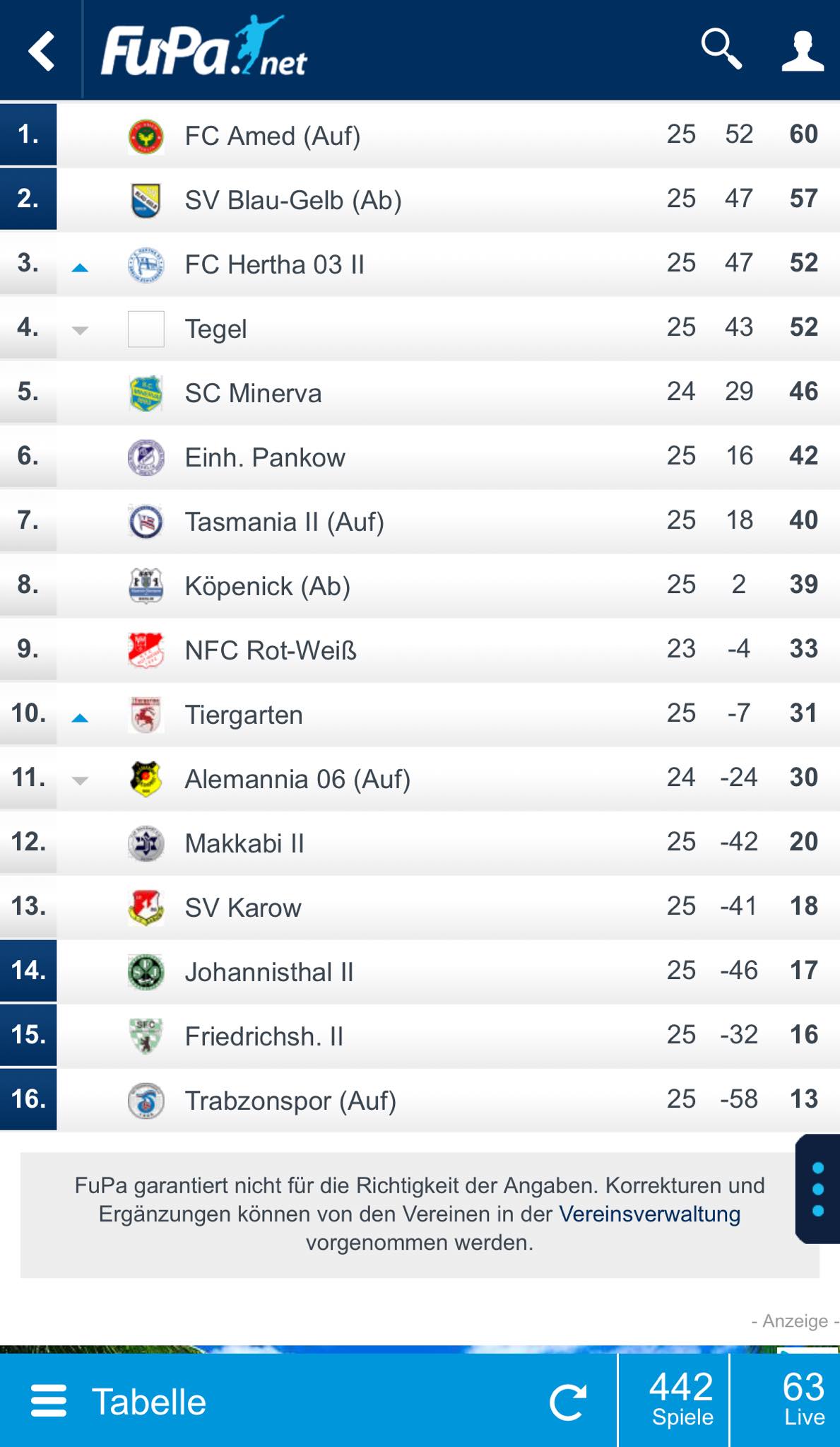This screenshot has width=840, height=1447.
Task: Open the search magnifier icon
Action: (x=721, y=49)
